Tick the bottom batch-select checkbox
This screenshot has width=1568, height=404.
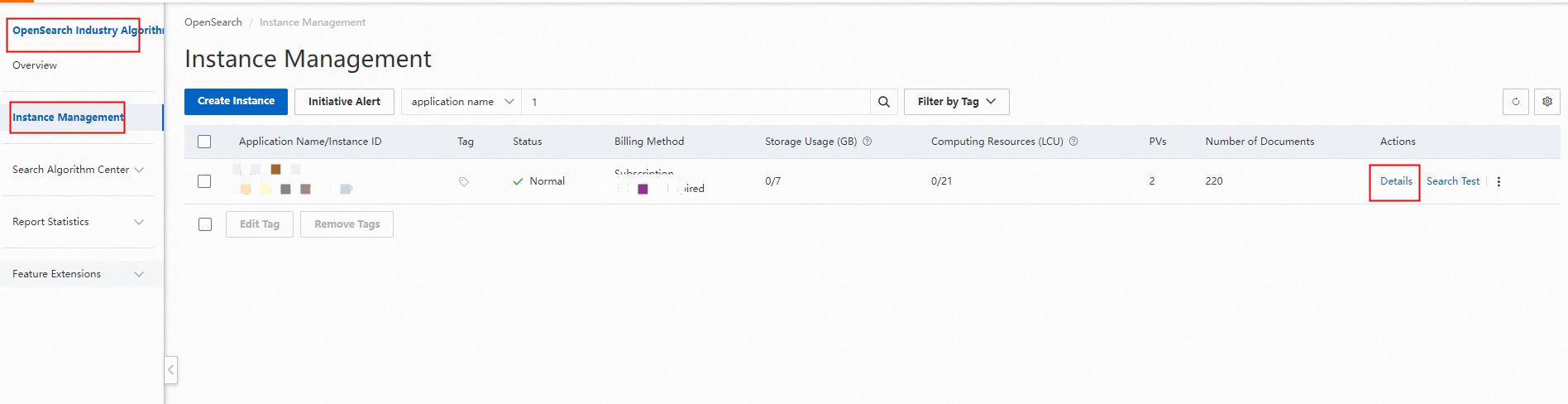tap(205, 224)
